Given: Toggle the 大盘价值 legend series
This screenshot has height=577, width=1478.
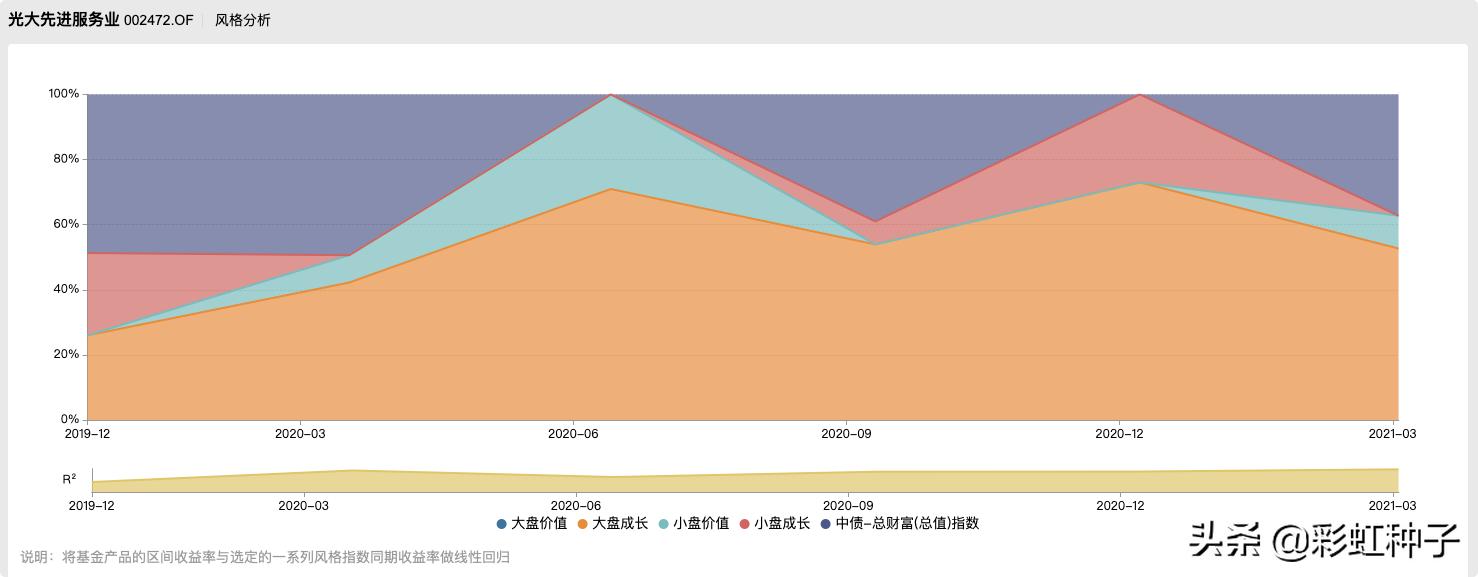Looking at the screenshot, I should coord(532,523).
